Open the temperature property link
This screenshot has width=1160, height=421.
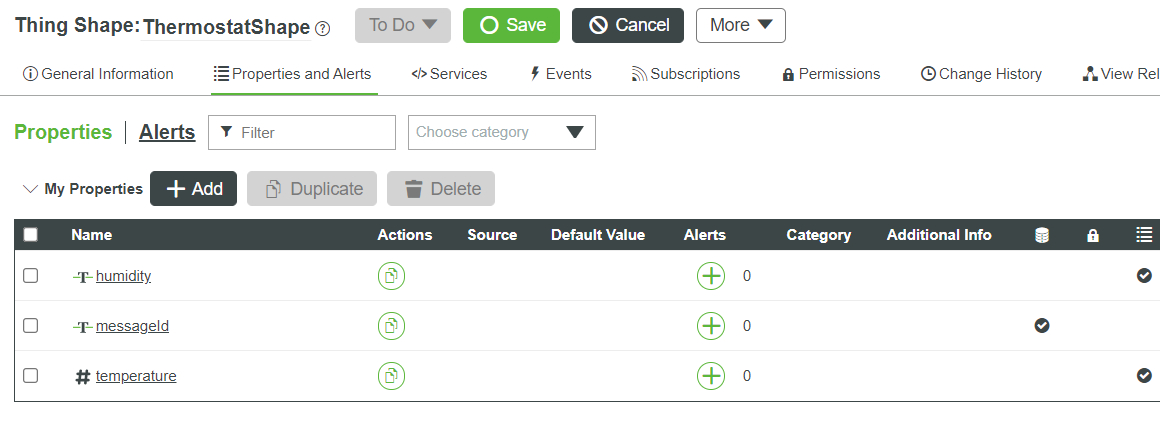click(x=136, y=376)
